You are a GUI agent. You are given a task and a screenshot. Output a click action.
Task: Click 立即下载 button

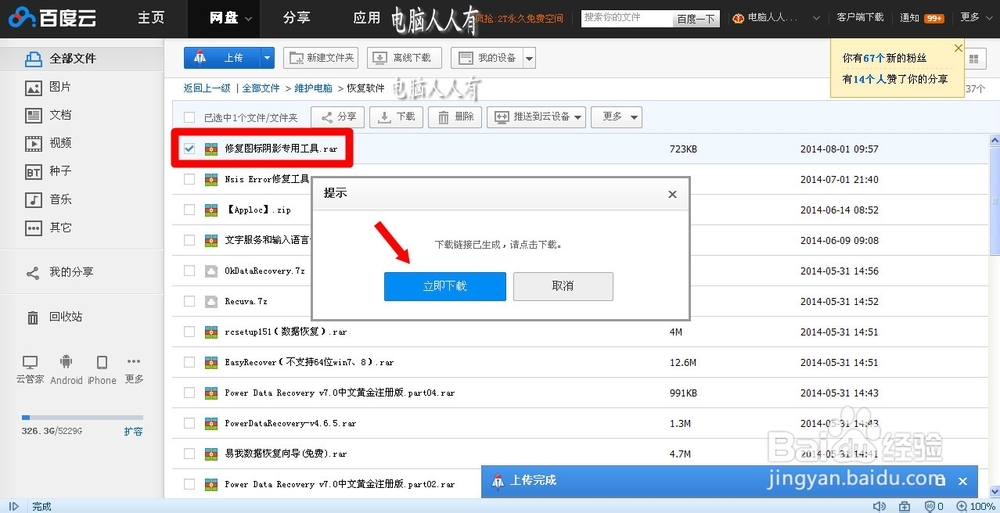pos(445,286)
